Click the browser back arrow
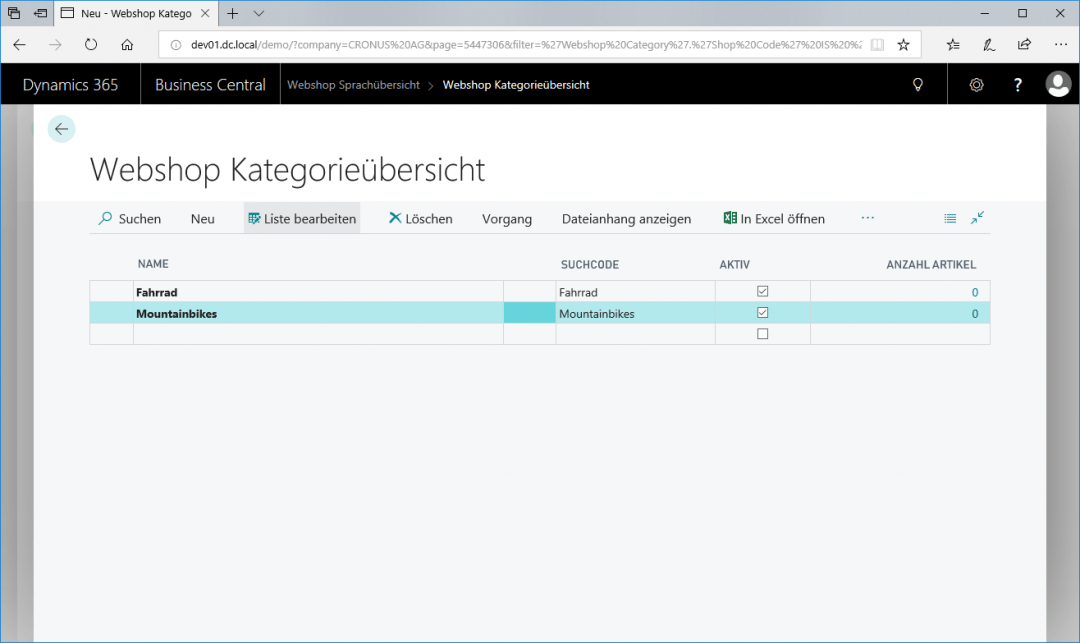Viewport: 1080px width, 643px height. [19, 45]
